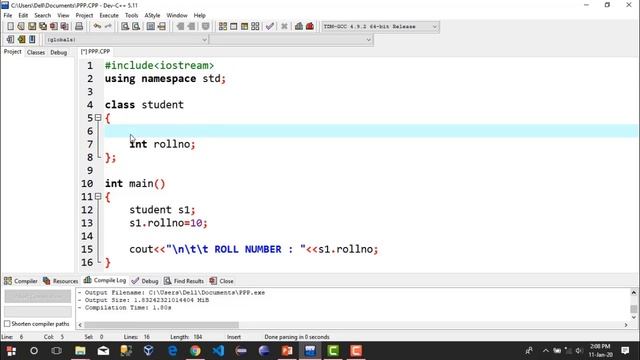Open the Debug tab in bottom panel
Viewport: 640px width, 360px height.
pos(145,281)
